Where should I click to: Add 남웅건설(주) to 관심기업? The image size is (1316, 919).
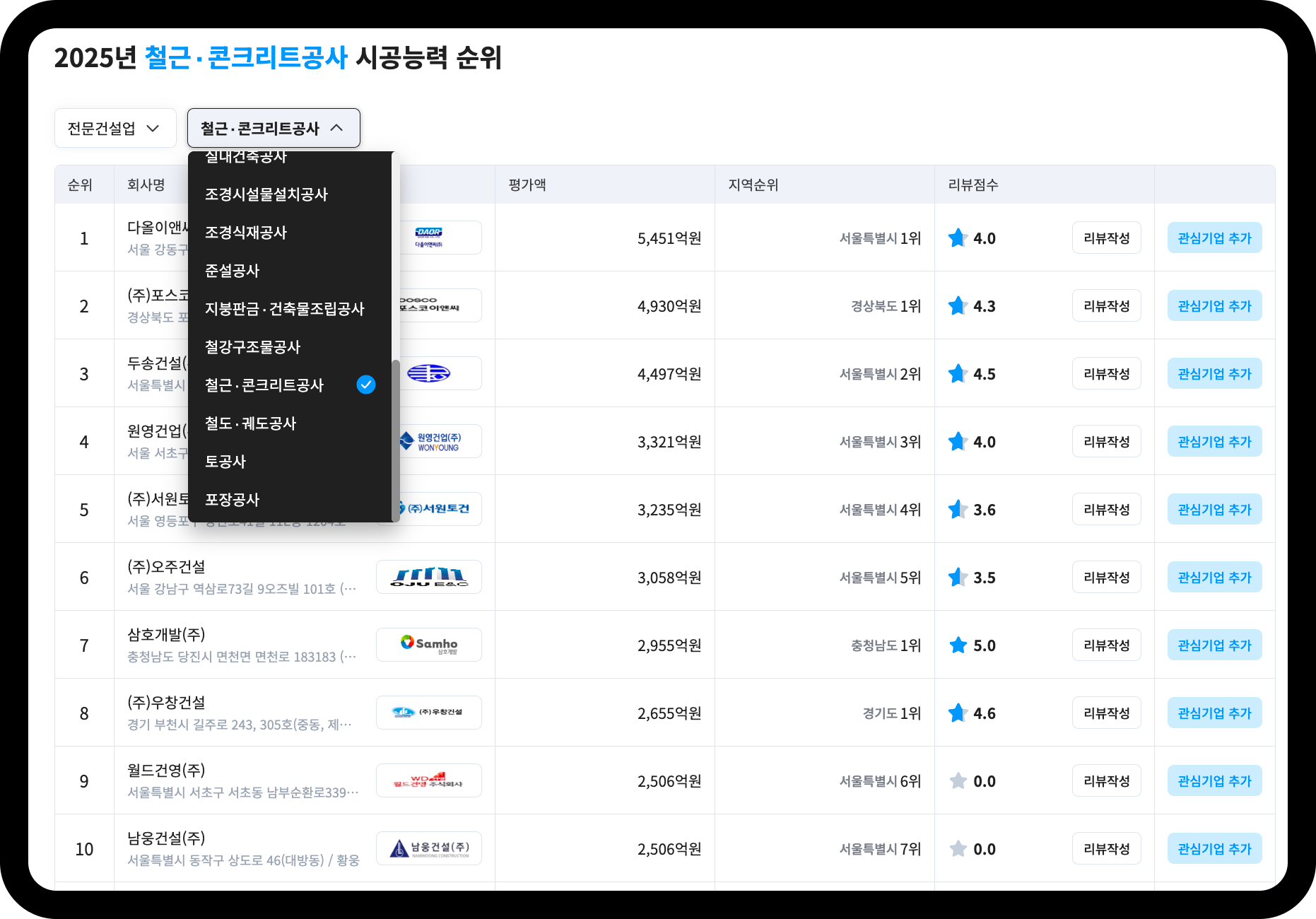point(1214,849)
